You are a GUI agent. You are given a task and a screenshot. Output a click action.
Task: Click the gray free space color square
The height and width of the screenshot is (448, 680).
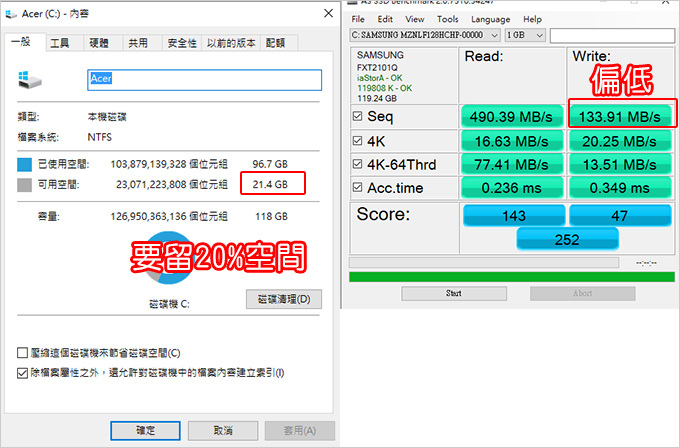[x=24, y=185]
